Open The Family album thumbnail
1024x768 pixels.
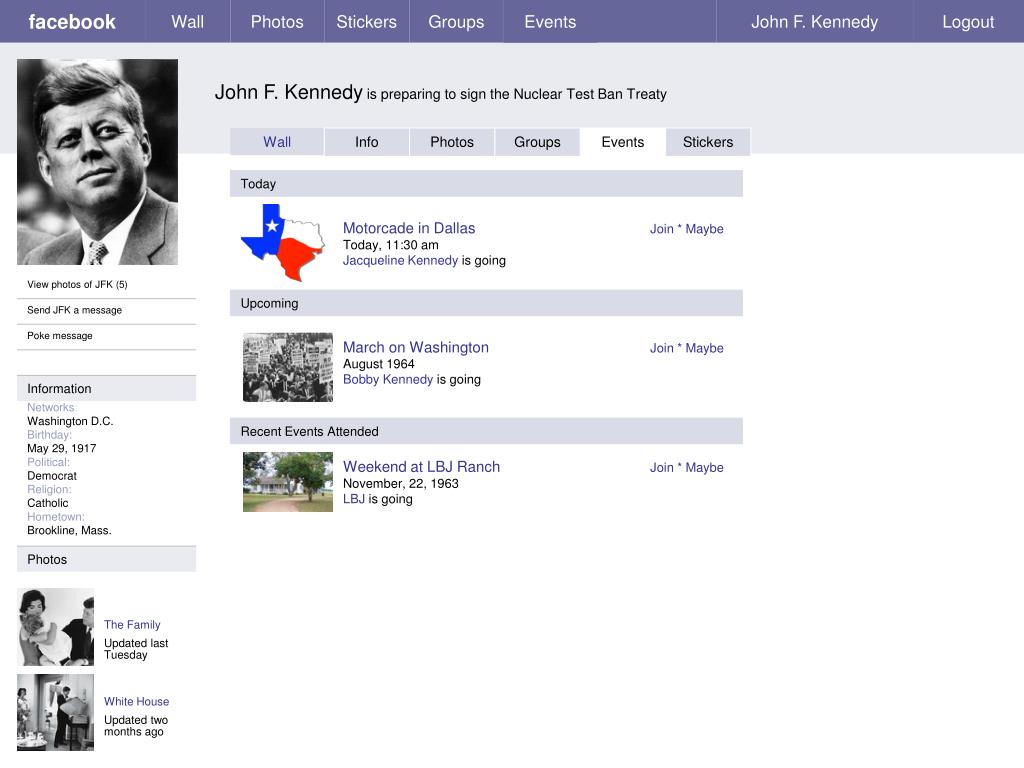pyautogui.click(x=56, y=627)
